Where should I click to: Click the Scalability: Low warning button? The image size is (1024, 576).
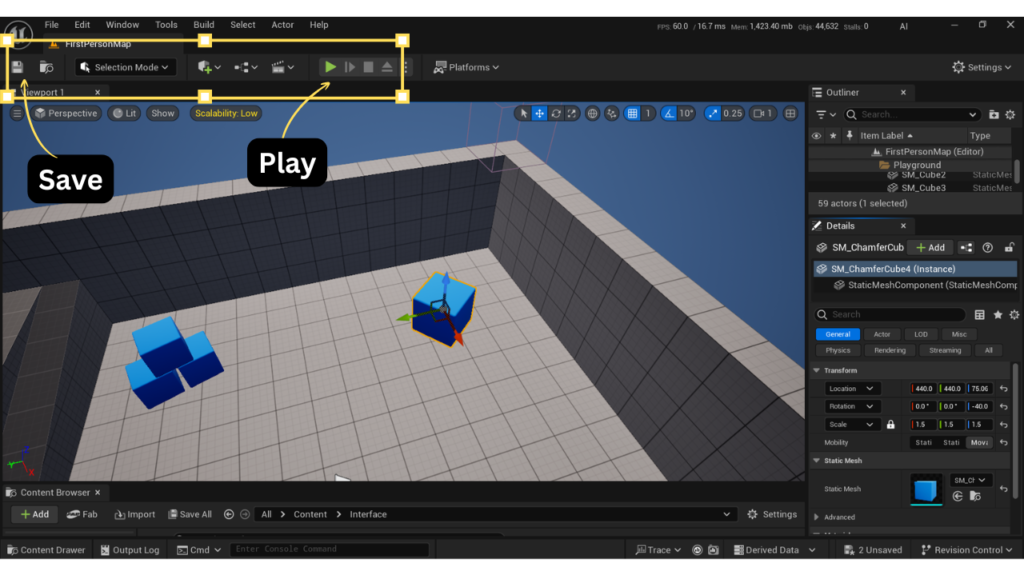(x=226, y=114)
